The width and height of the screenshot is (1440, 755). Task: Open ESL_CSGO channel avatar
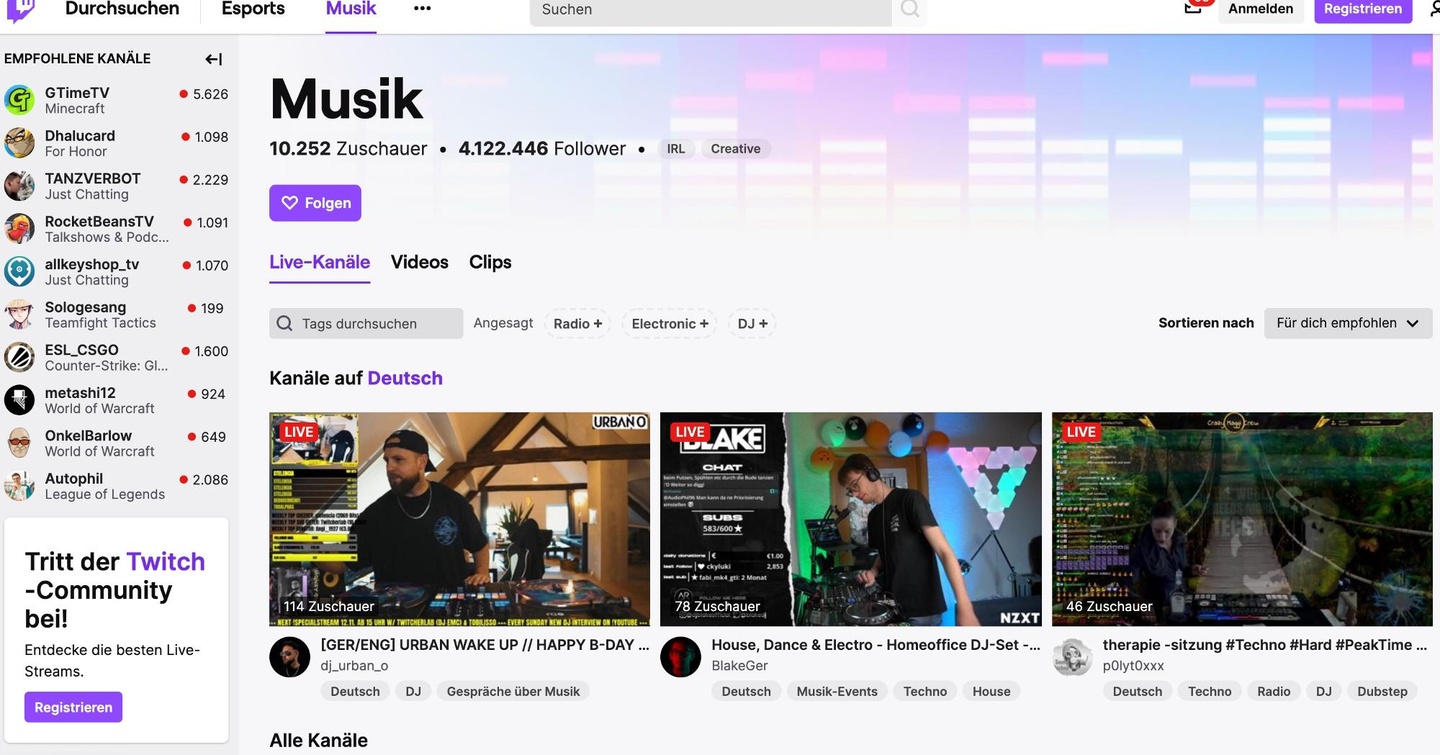[x=19, y=357]
